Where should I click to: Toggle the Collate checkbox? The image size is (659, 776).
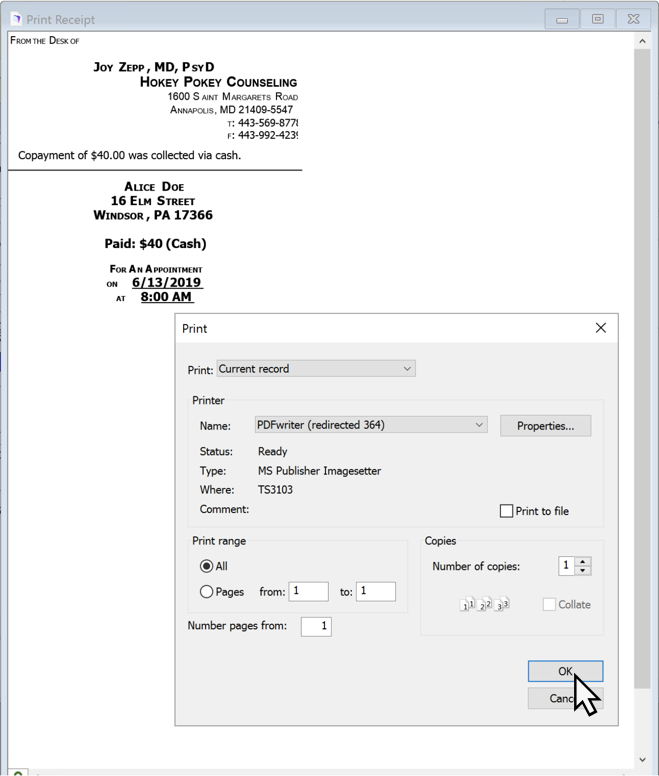[549, 604]
